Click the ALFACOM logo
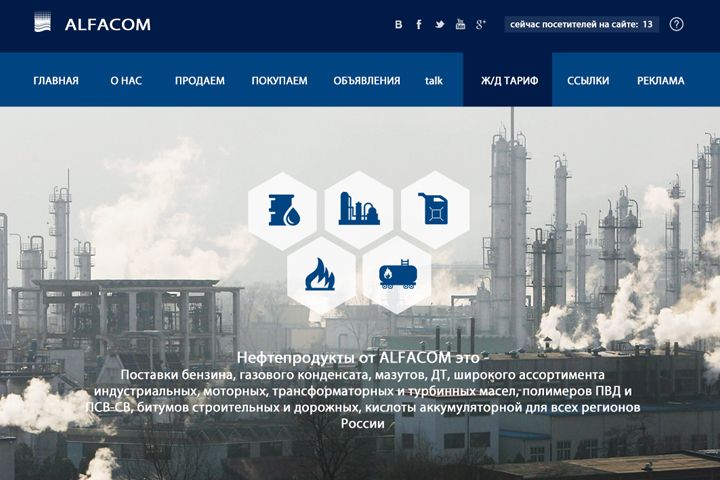 [x=93, y=24]
